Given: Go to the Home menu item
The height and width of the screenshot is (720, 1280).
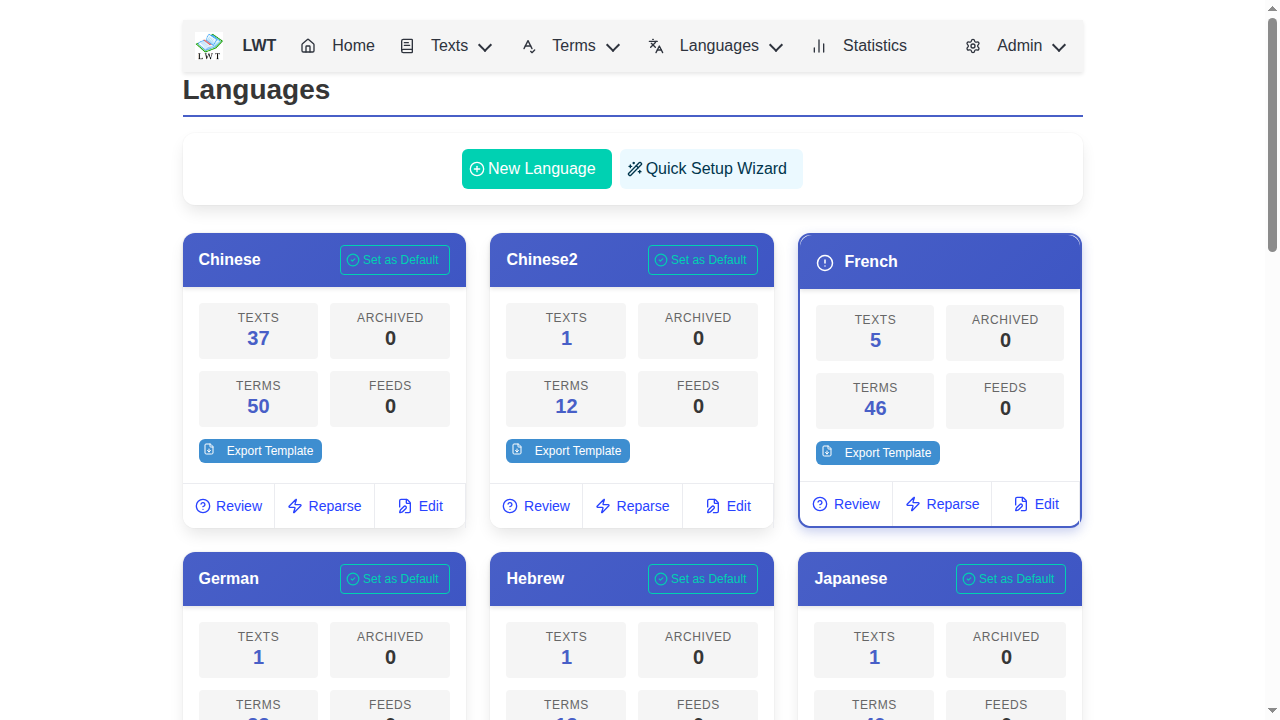Looking at the screenshot, I should coord(353,46).
